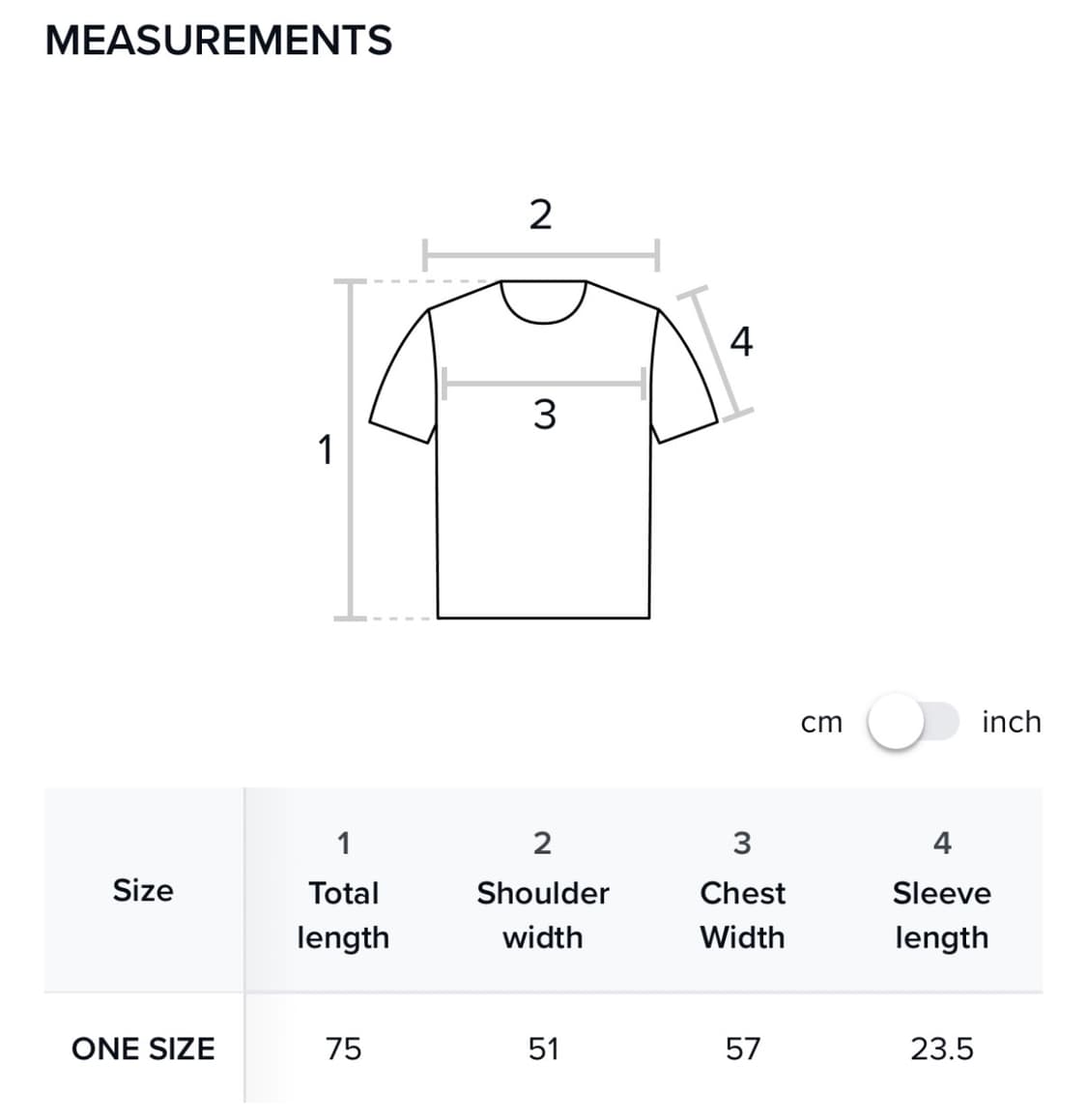Screen dimensions: 1087x1120
Task: Click the 'cm' unit label
Action: pos(821,722)
